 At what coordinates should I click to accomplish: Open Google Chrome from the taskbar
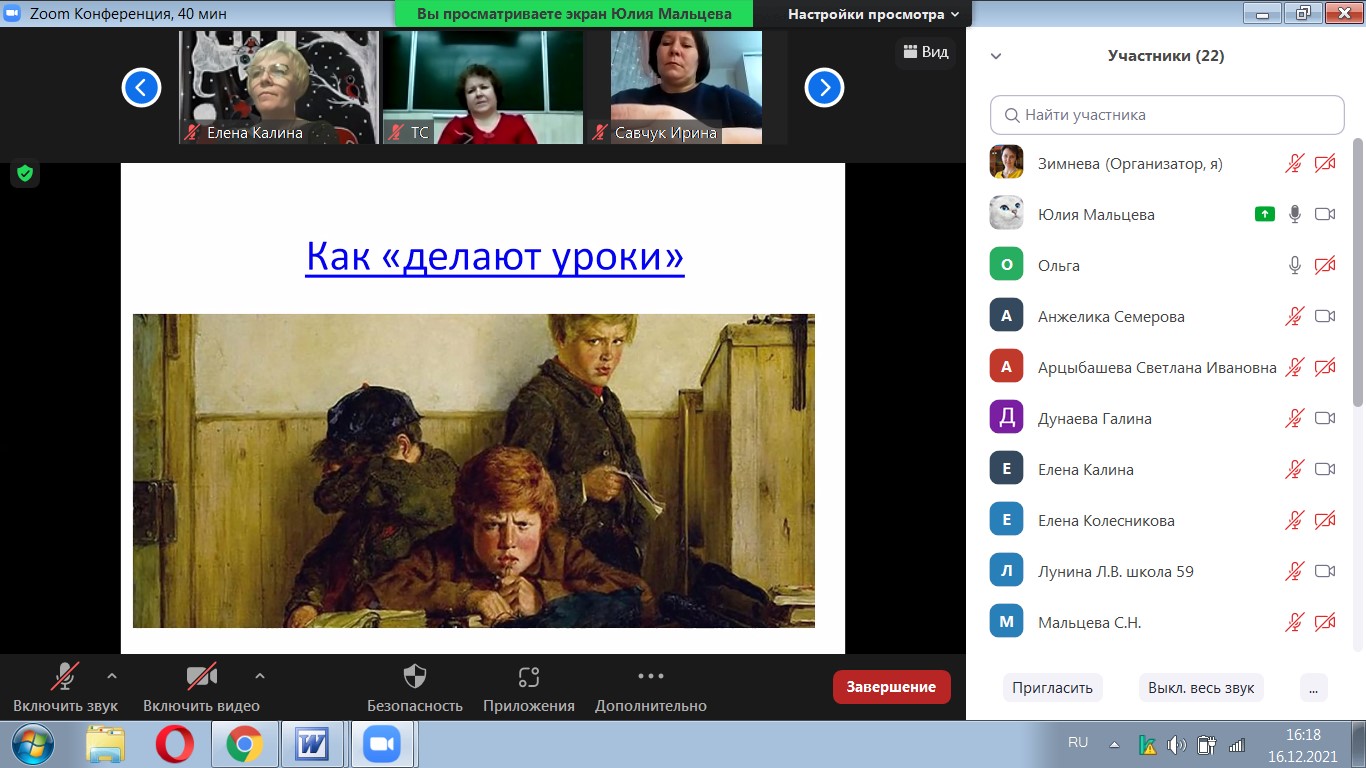244,744
